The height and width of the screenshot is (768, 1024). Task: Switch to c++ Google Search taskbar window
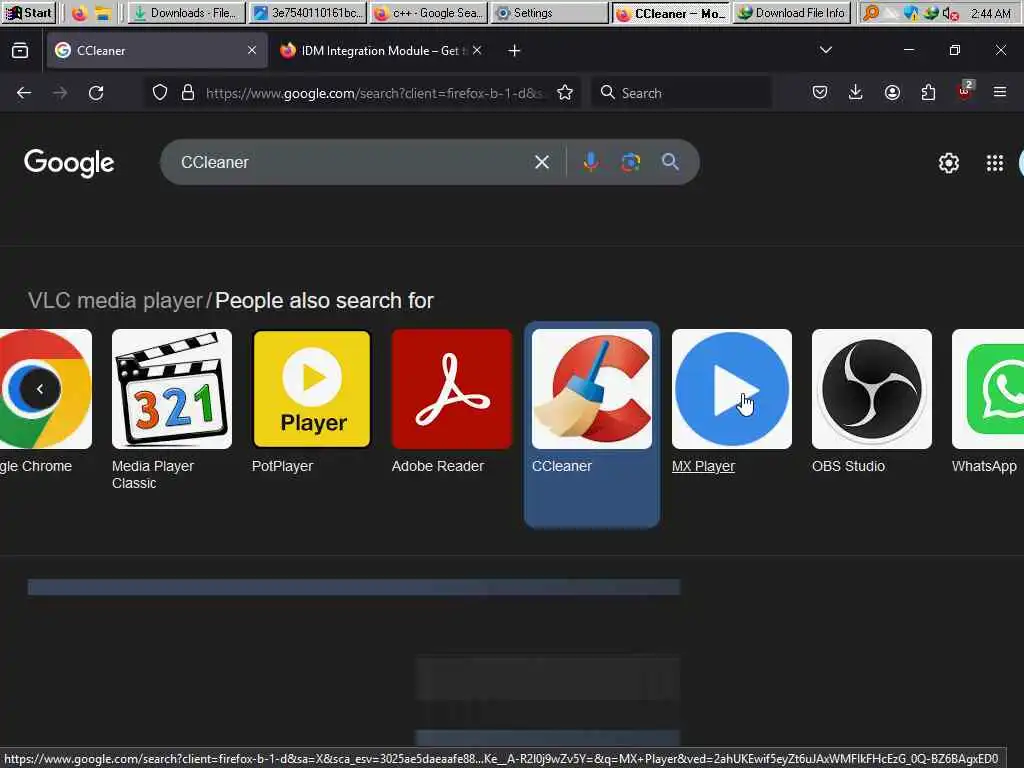(x=428, y=12)
